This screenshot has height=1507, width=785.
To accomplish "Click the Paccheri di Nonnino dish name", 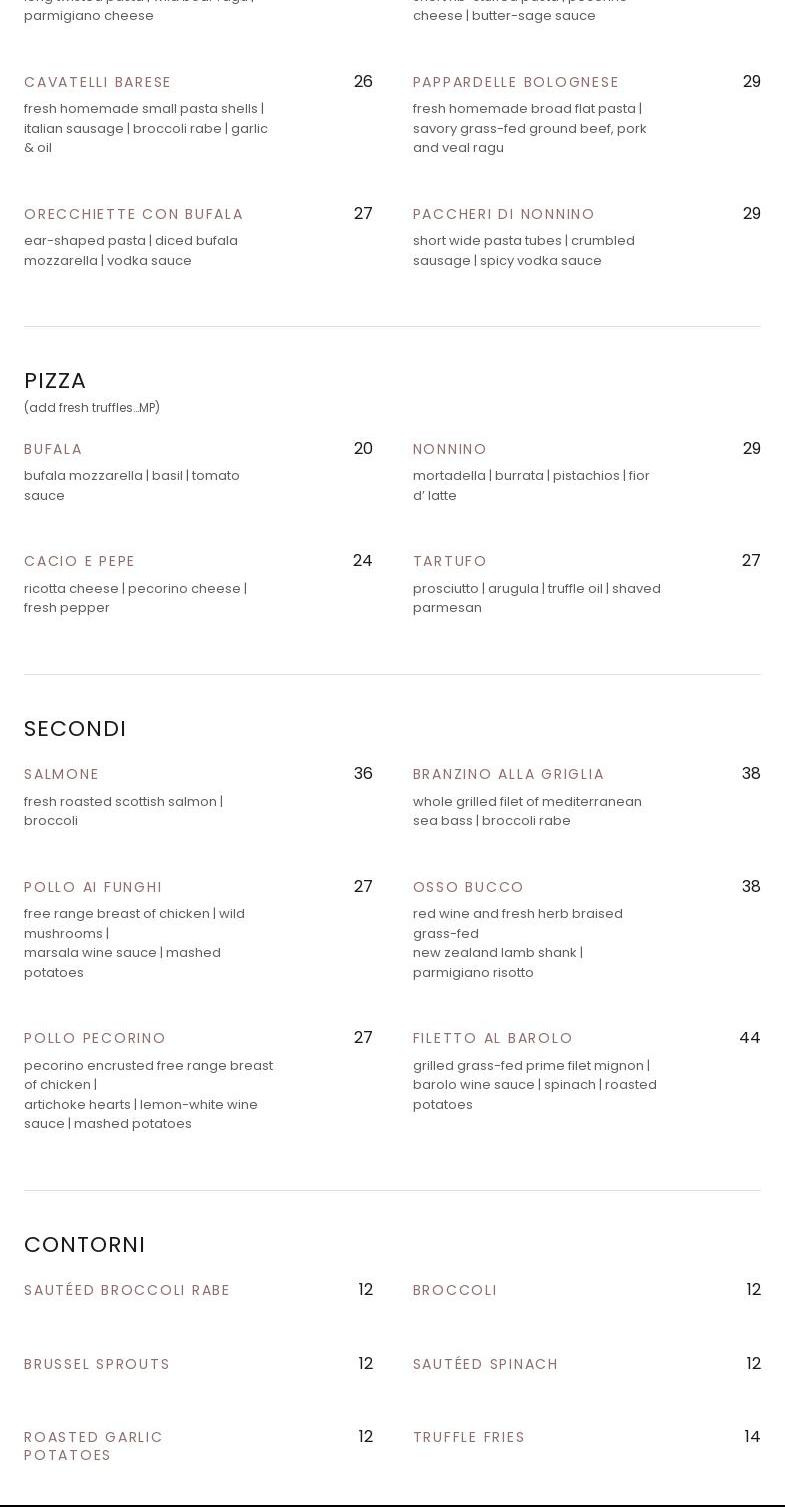I will coord(504,214).
